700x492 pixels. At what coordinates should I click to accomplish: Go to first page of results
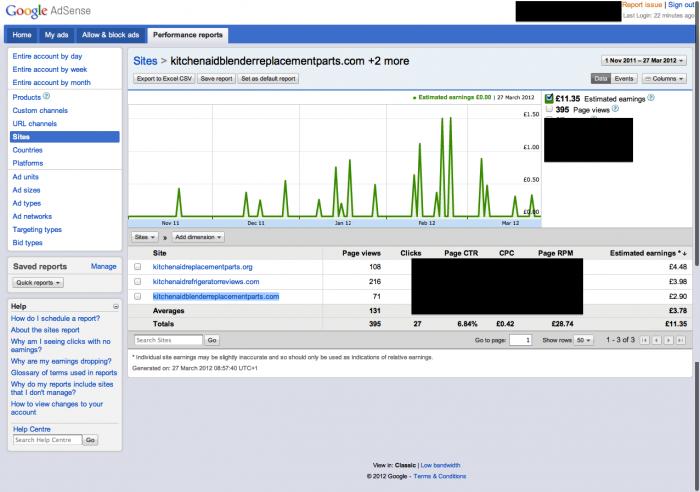[x=645, y=340]
